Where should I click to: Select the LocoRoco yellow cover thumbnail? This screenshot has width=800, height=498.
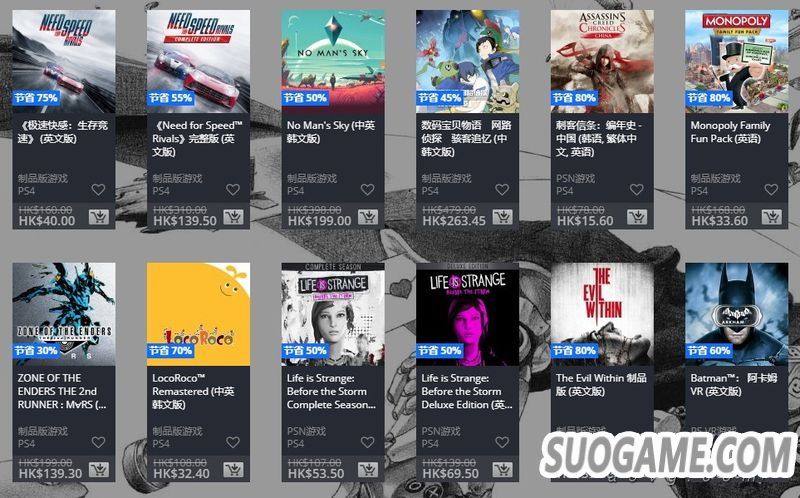click(x=198, y=314)
